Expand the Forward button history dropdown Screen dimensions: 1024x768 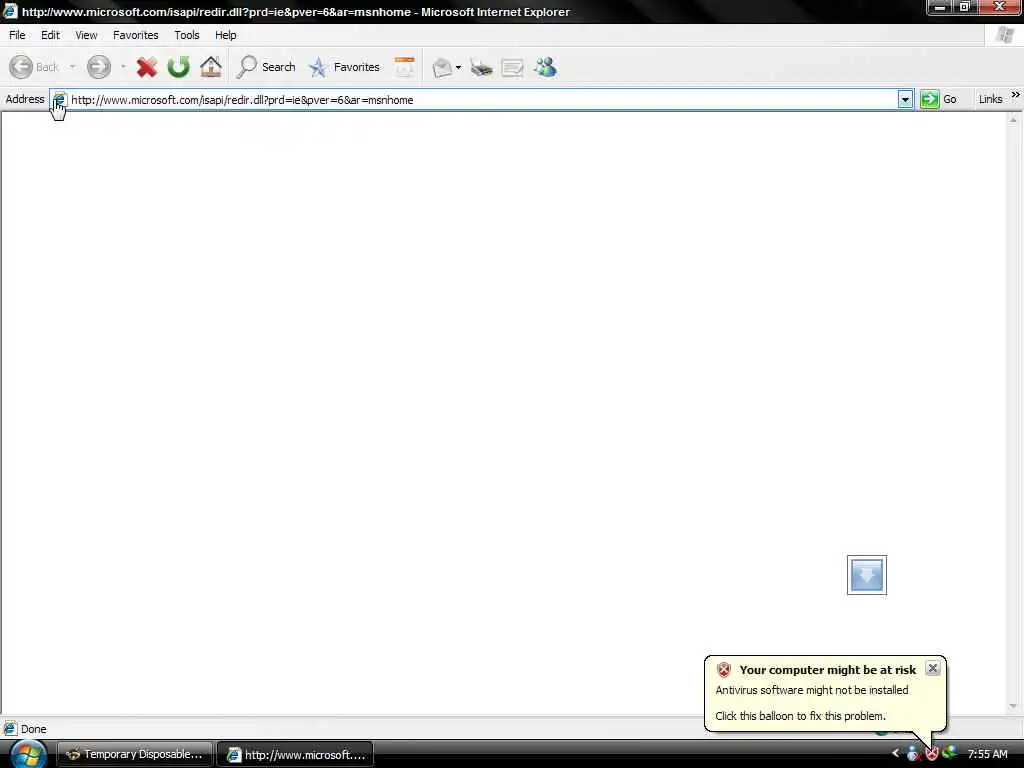(x=123, y=67)
